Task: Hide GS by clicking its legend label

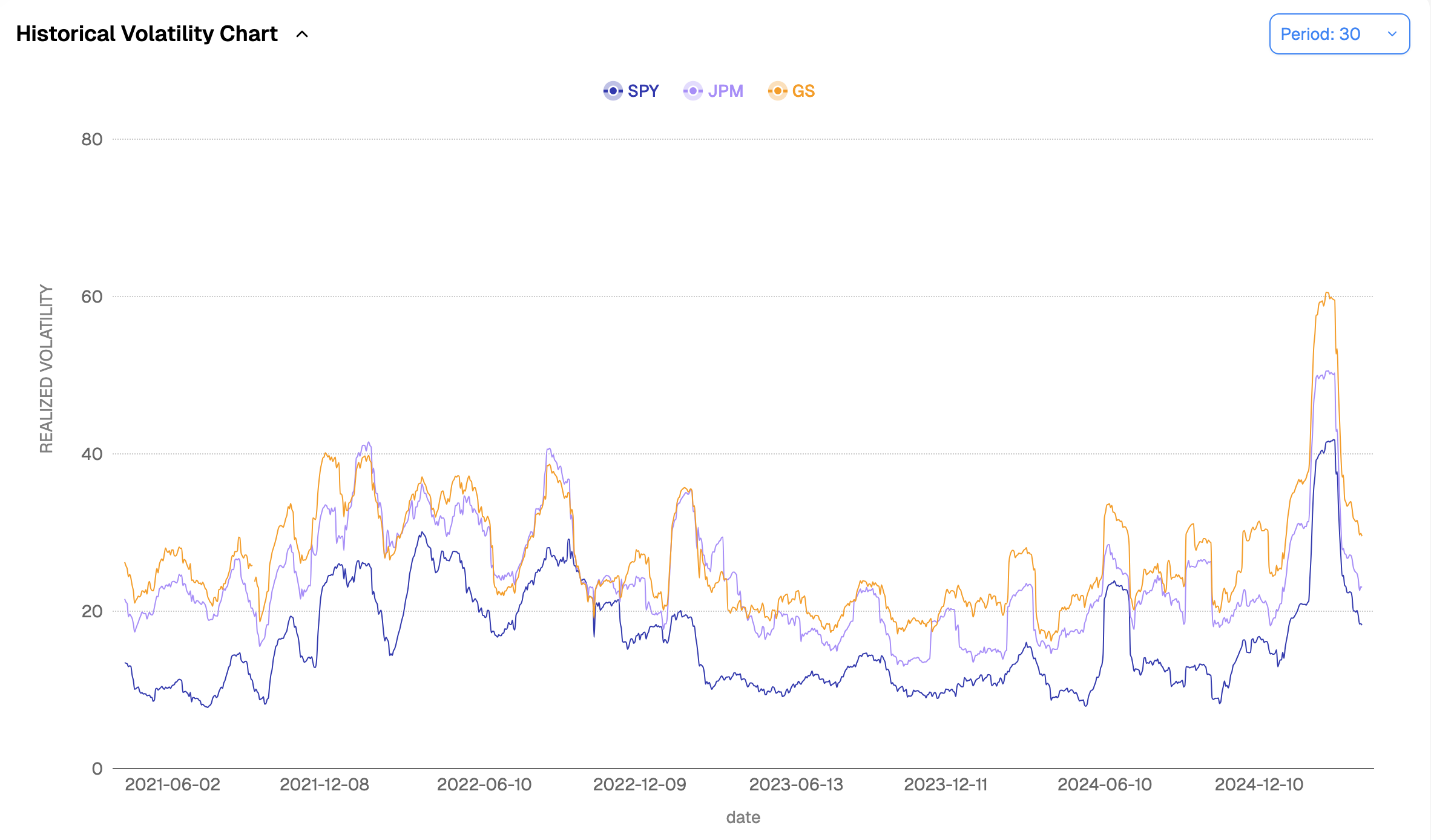Action: [x=803, y=91]
